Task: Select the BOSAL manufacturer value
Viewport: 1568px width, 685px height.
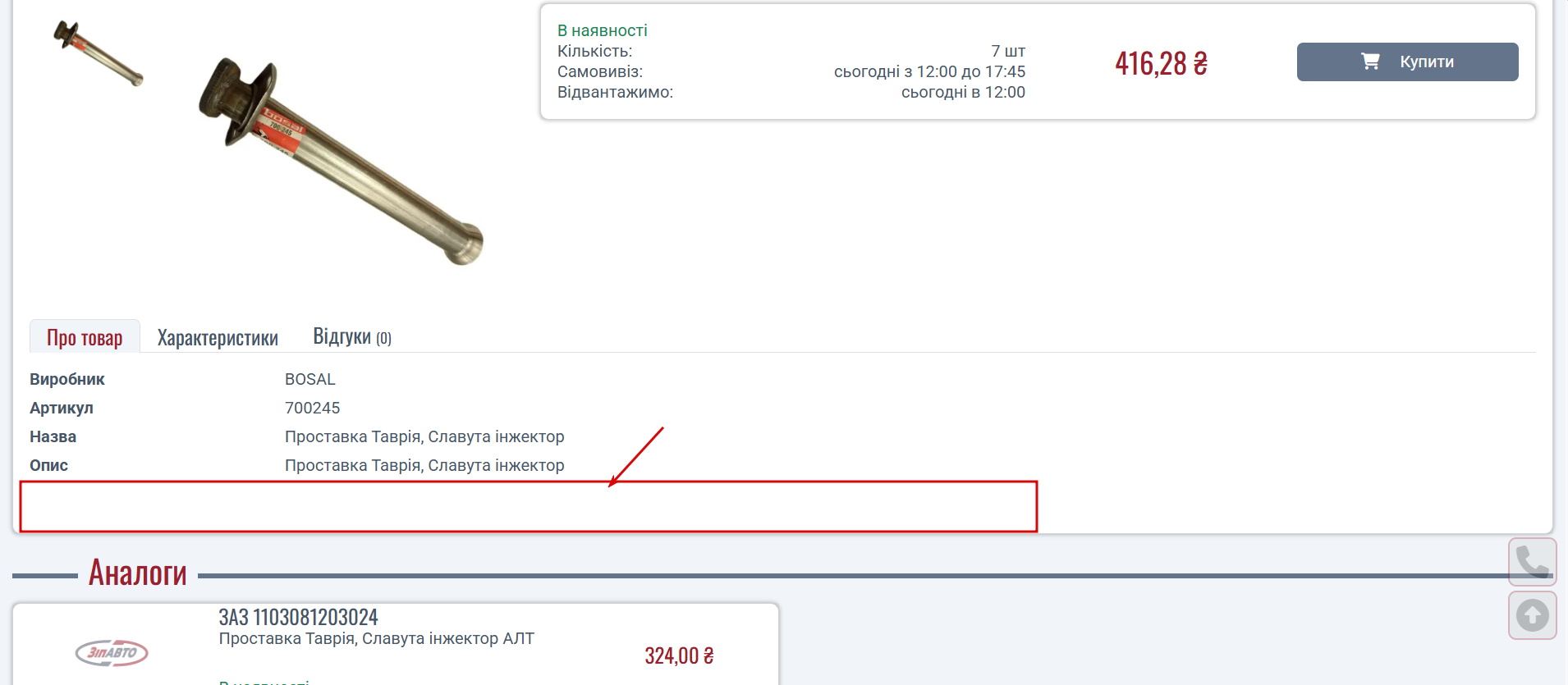Action: [310, 379]
